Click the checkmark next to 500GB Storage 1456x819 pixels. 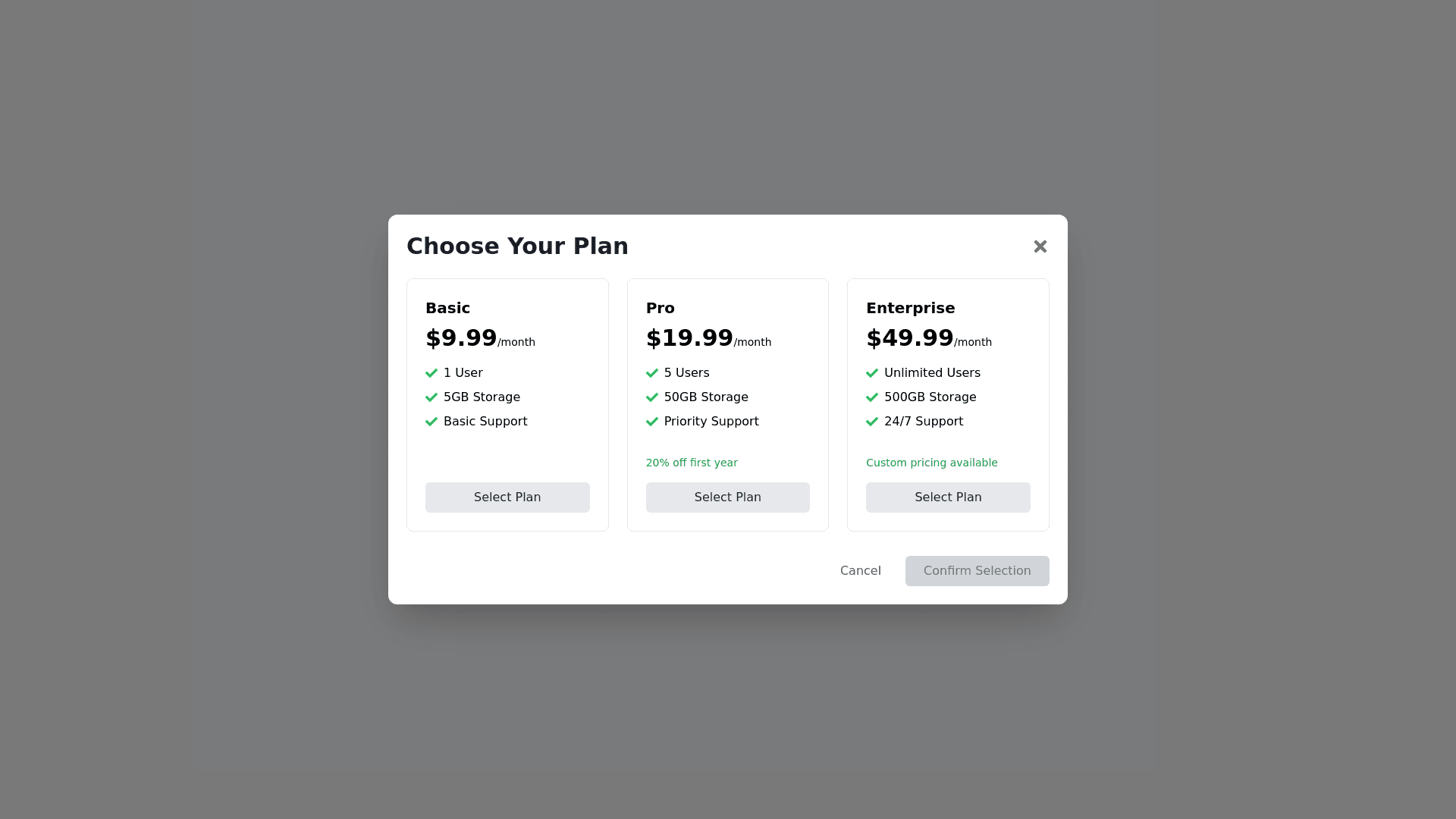[x=872, y=397]
